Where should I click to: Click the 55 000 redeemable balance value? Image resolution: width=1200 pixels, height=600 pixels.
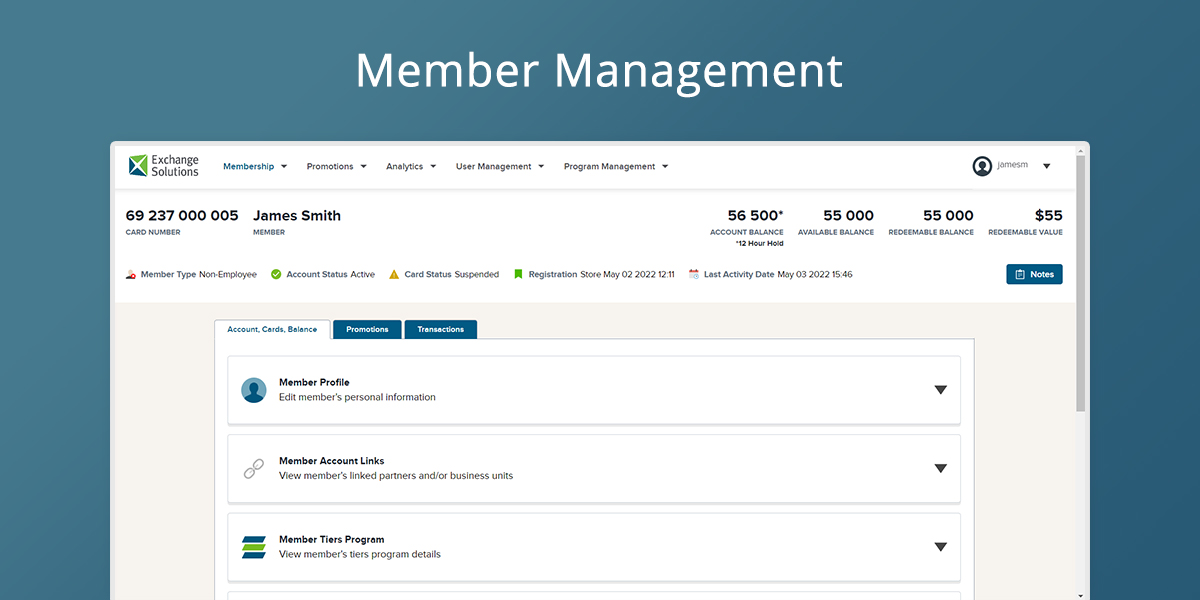tap(948, 215)
